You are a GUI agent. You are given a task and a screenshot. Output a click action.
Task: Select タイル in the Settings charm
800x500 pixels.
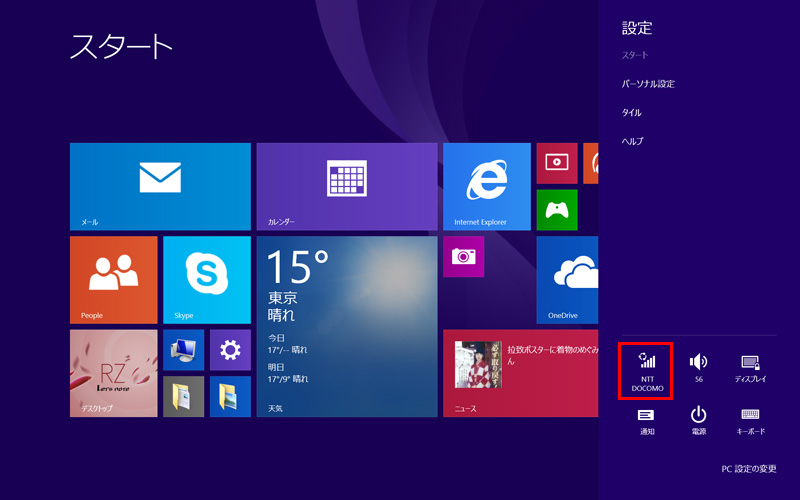(x=631, y=112)
